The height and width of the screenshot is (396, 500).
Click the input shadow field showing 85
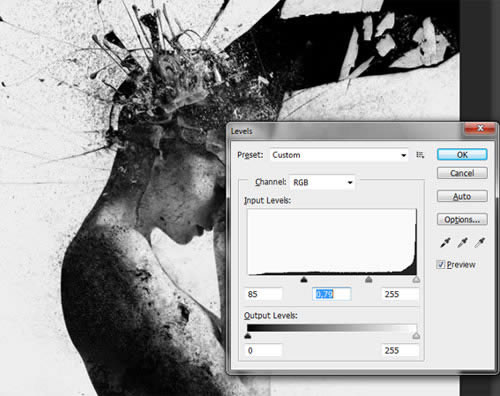[263, 294]
